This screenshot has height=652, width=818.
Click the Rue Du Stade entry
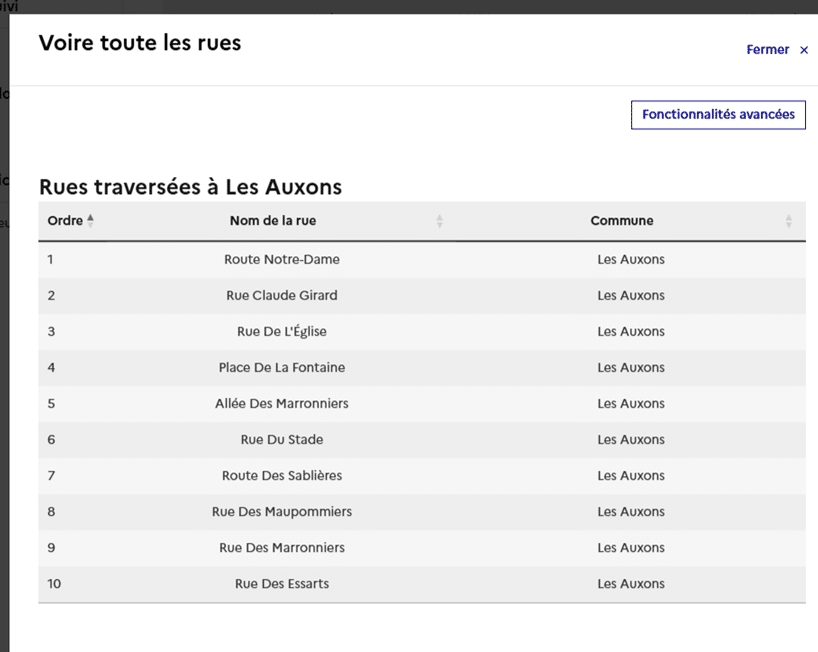282,439
